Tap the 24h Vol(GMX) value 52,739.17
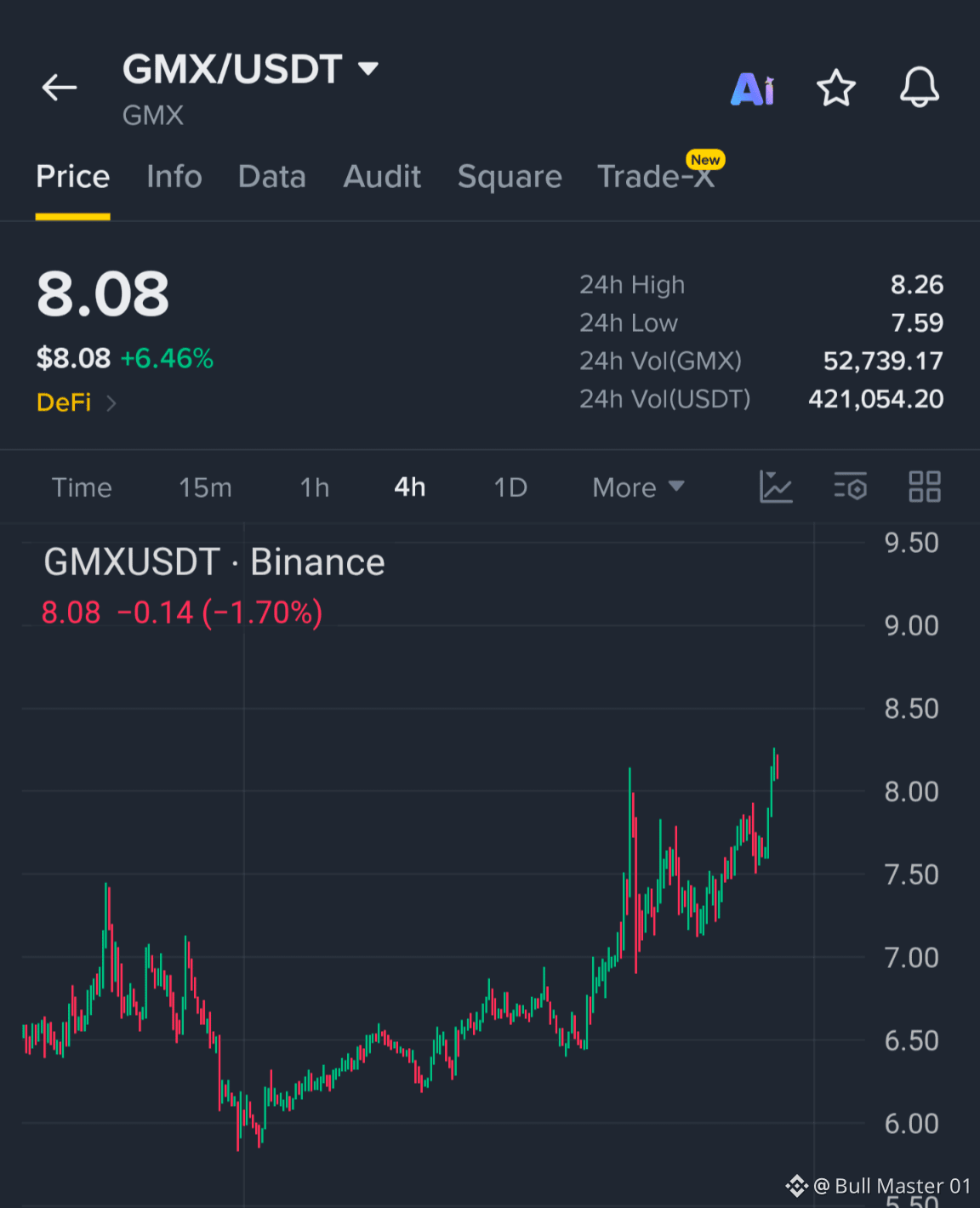Viewport: 980px width, 1208px height. click(x=883, y=361)
